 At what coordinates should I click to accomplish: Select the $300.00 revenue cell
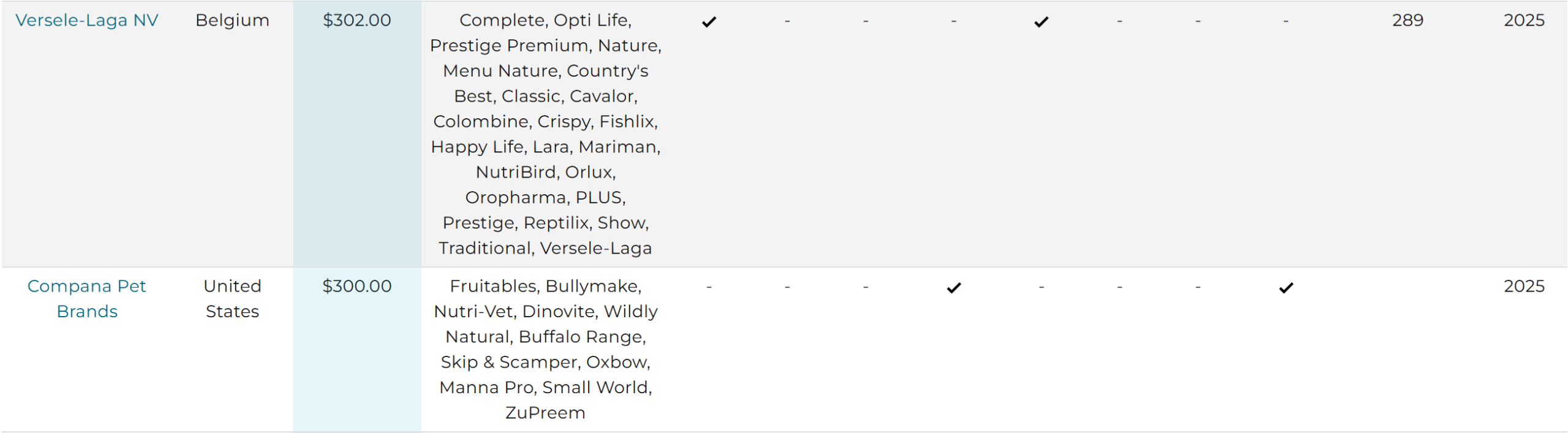[357, 286]
